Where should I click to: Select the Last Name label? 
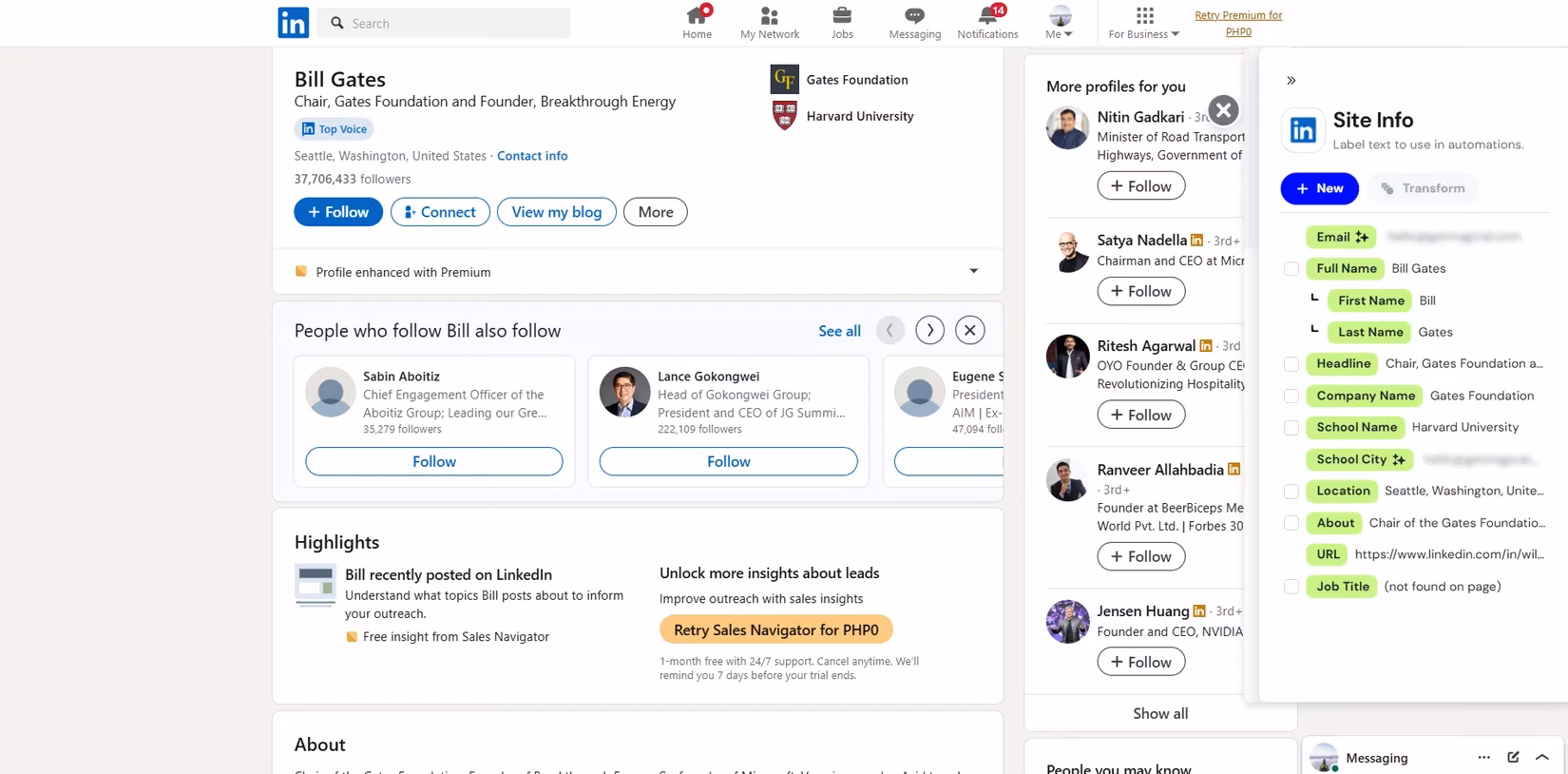point(1369,332)
